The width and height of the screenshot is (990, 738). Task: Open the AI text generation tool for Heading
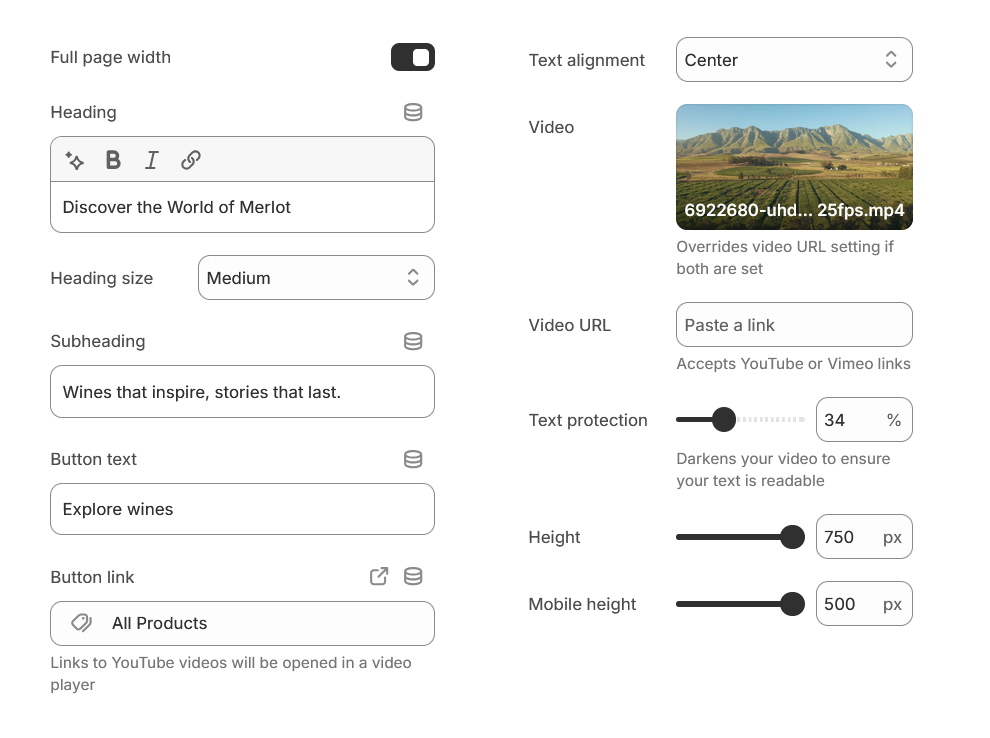[75, 159]
